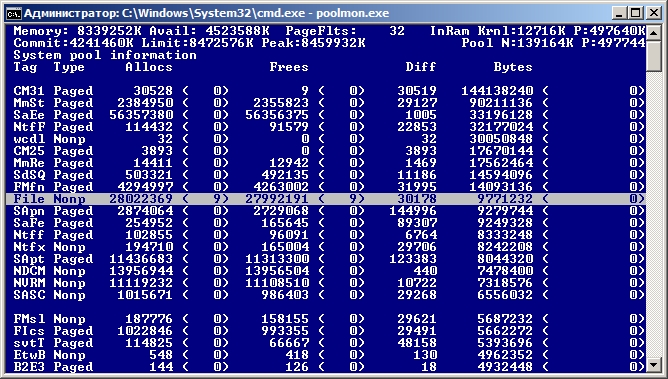This screenshot has width=668, height=379.
Task: Click the CM31 tag row
Action: [x=326, y=91]
